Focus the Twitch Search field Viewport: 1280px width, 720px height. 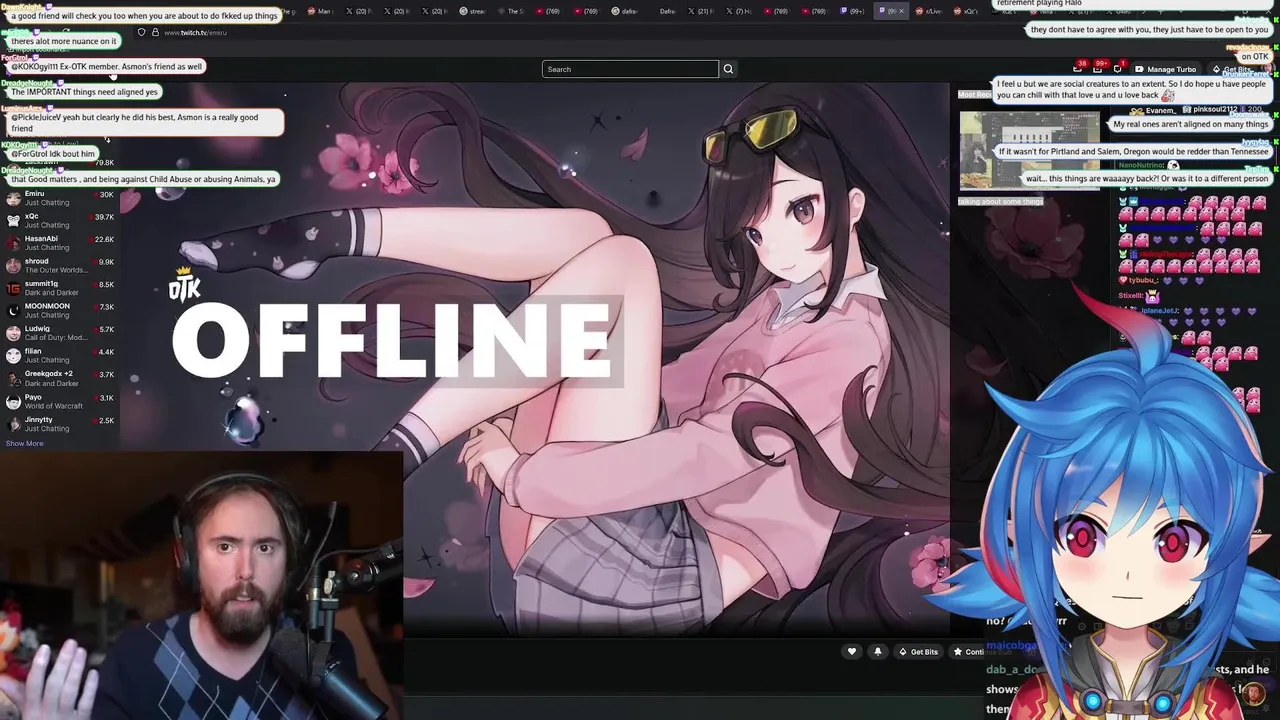click(x=630, y=69)
